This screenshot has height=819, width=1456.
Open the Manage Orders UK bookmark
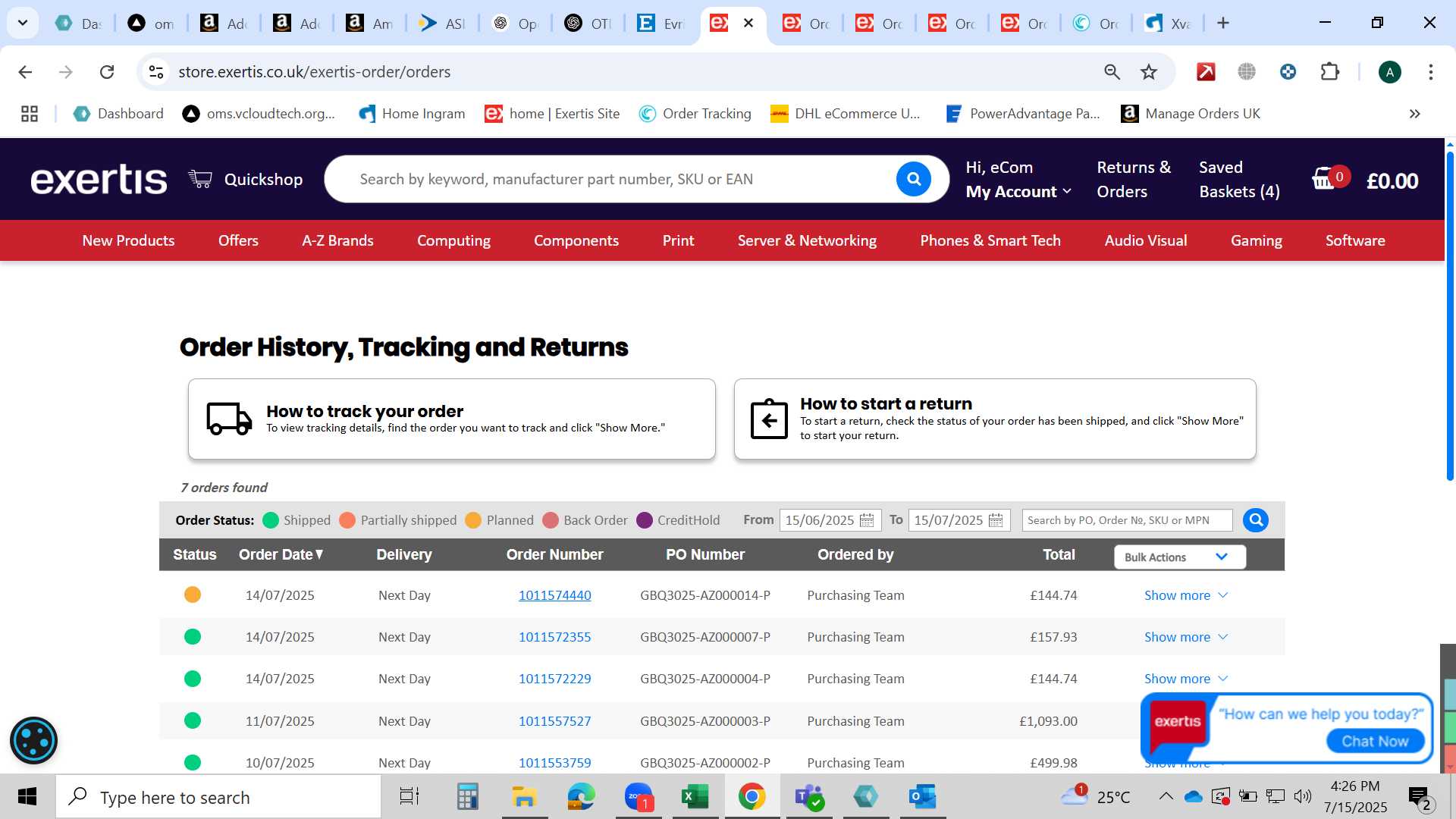tap(1190, 114)
